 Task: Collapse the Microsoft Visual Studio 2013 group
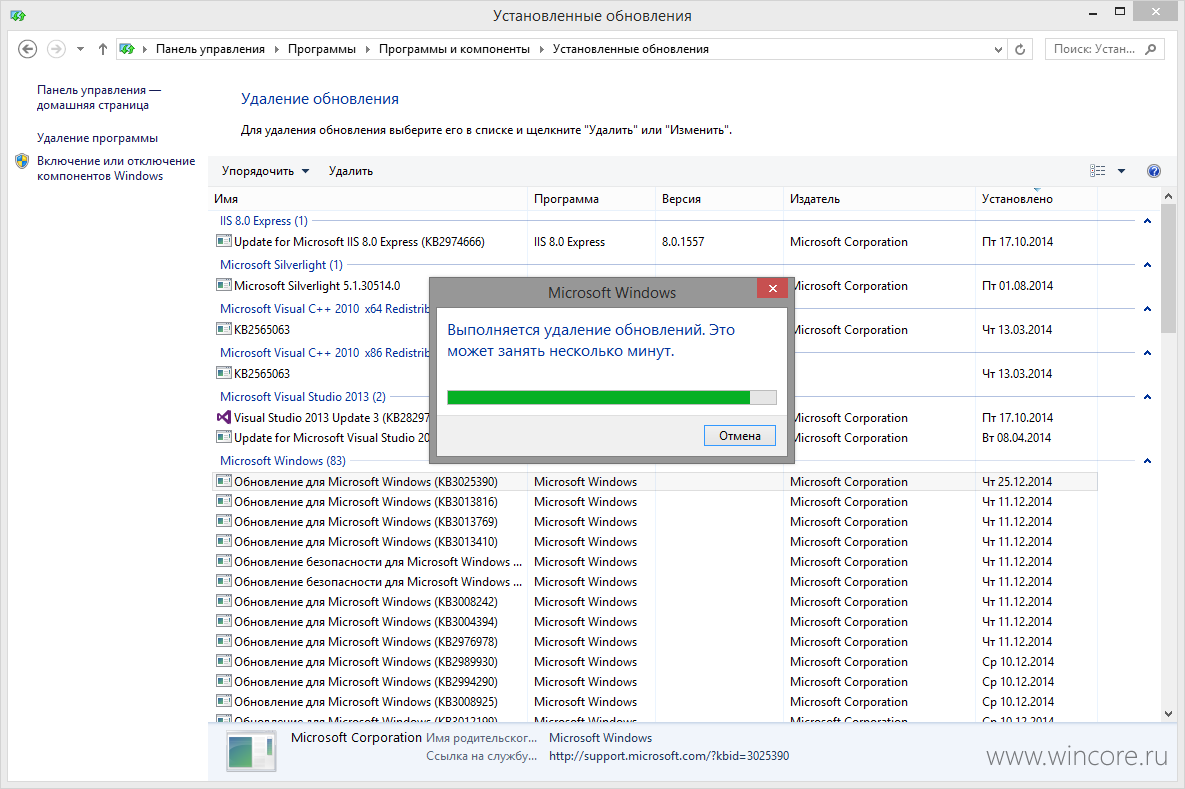tap(1147, 397)
